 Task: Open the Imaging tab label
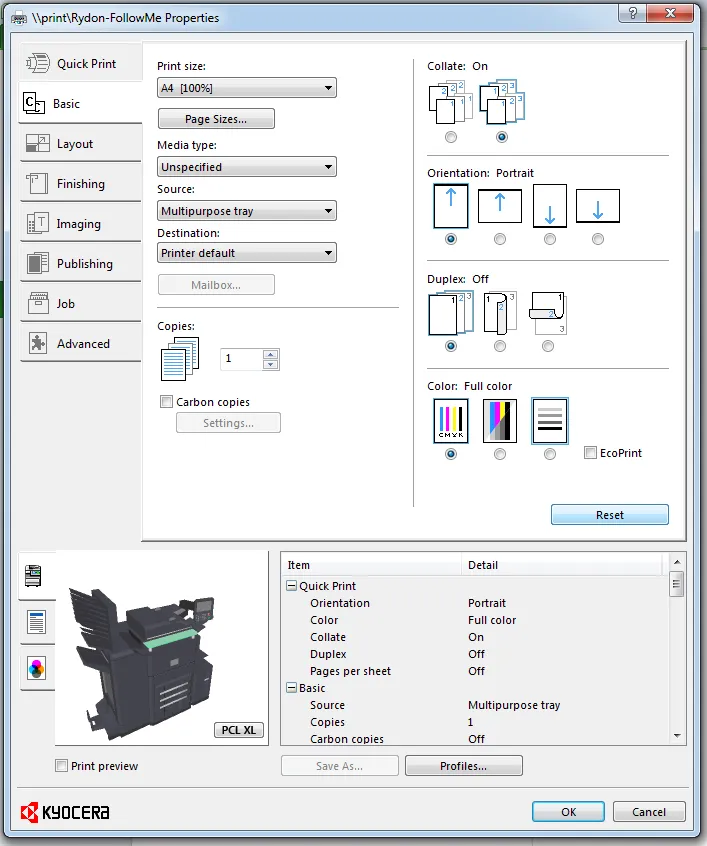coord(79,224)
